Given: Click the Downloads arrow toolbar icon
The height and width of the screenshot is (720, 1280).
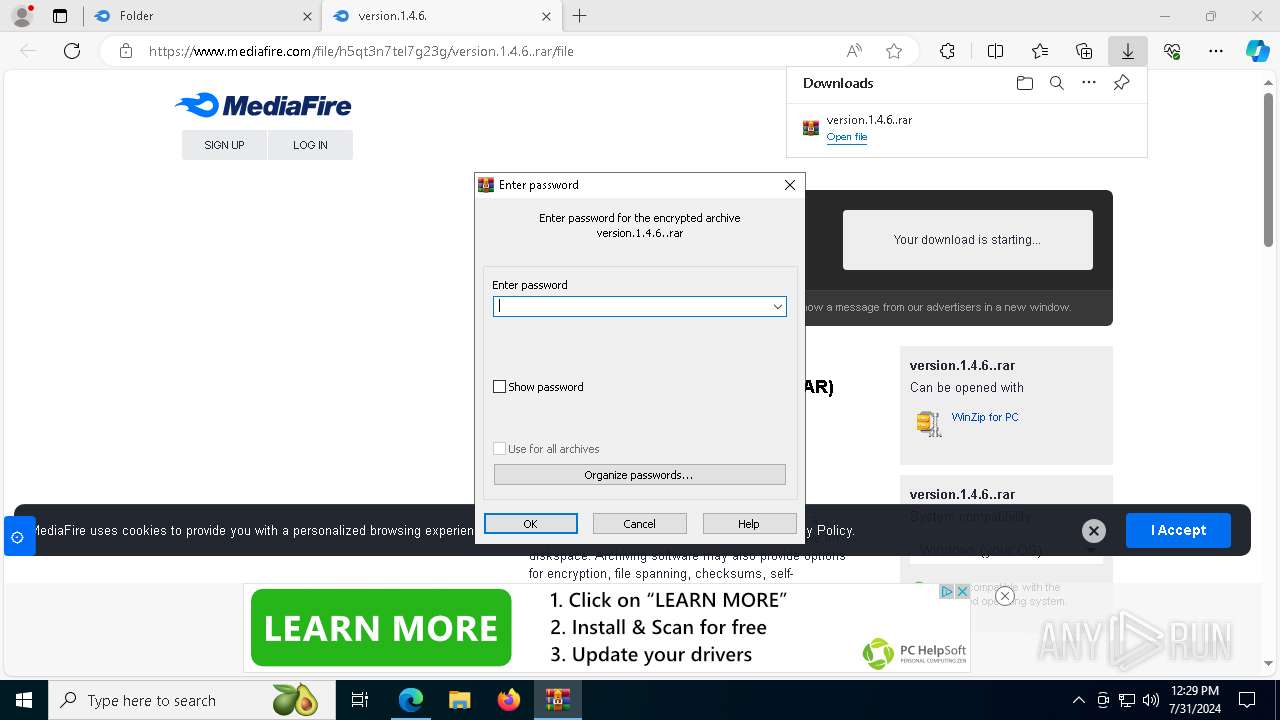Looking at the screenshot, I should pyautogui.click(x=1128, y=51).
